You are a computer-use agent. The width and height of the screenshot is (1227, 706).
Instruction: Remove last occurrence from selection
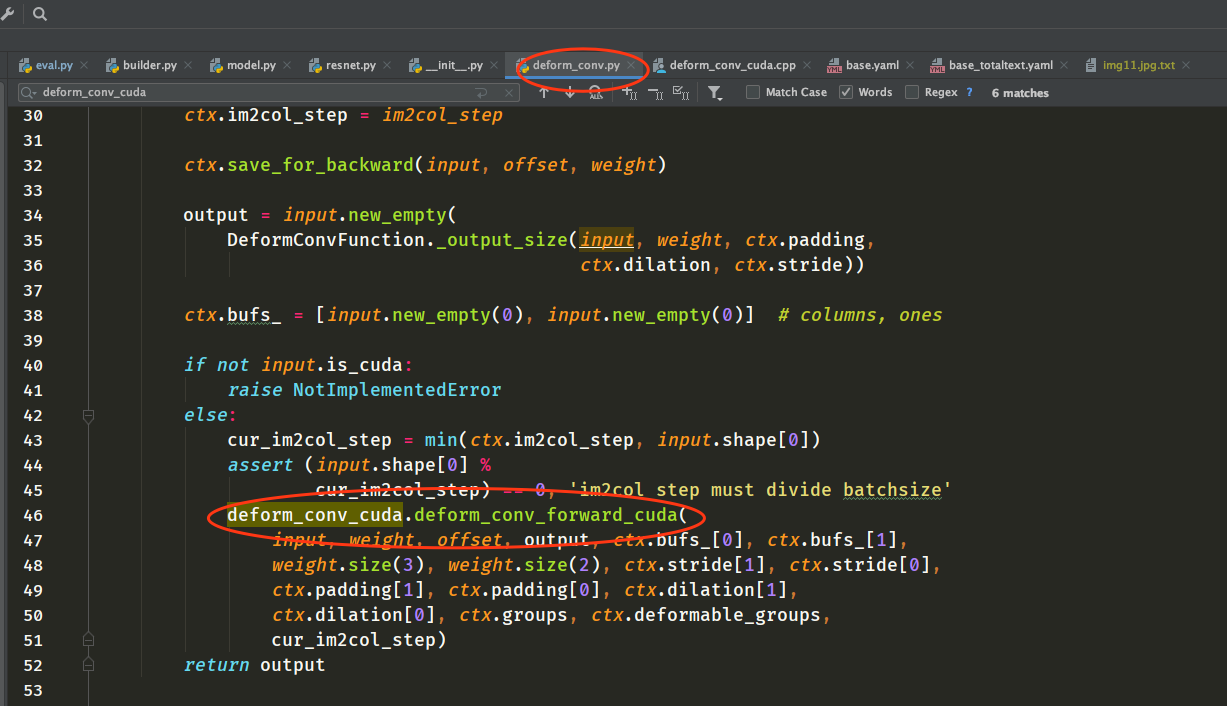click(x=653, y=92)
